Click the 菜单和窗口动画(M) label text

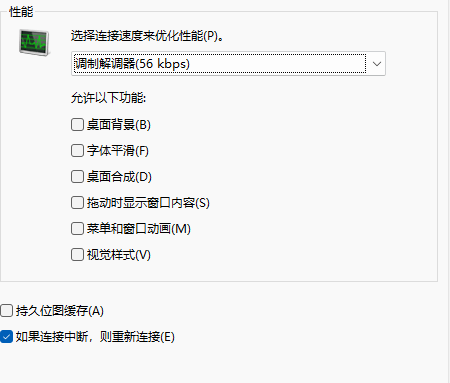click(x=139, y=229)
